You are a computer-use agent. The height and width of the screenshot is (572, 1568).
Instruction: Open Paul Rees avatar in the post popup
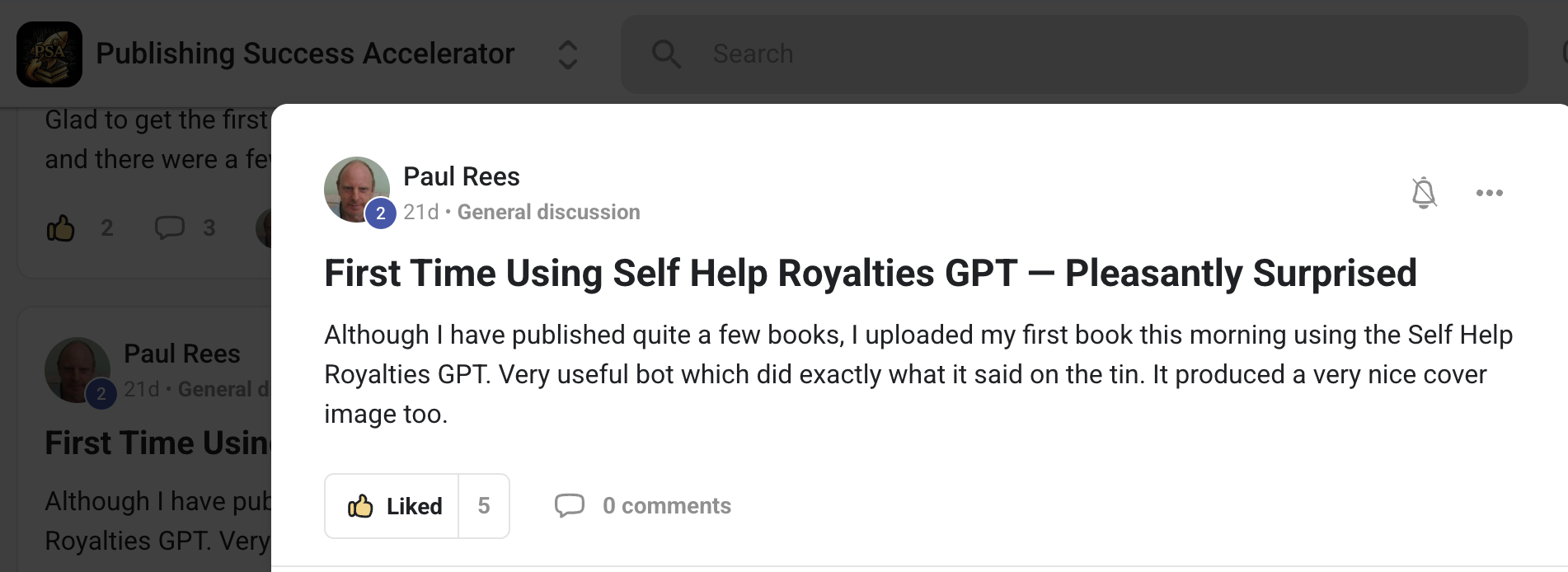pos(354,186)
